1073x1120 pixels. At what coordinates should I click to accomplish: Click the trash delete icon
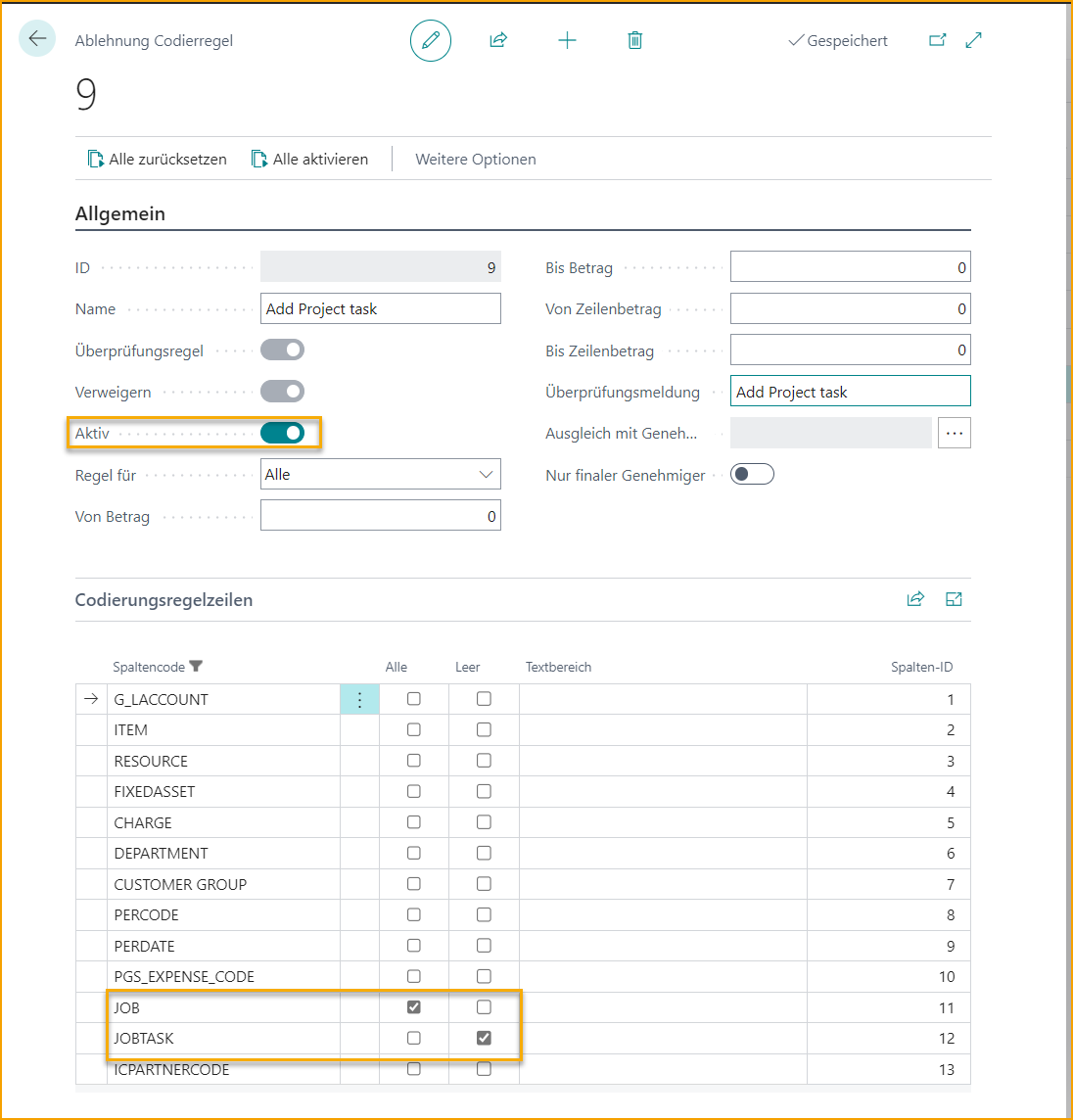click(635, 40)
